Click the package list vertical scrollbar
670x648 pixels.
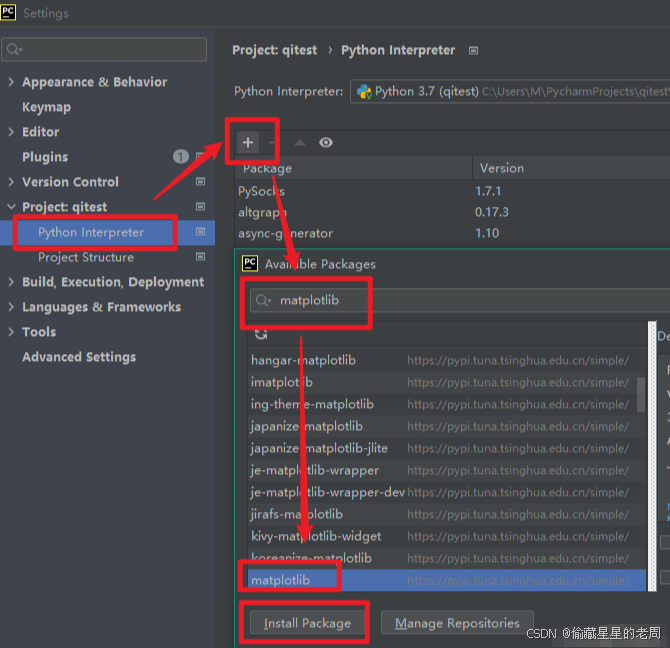(x=641, y=394)
